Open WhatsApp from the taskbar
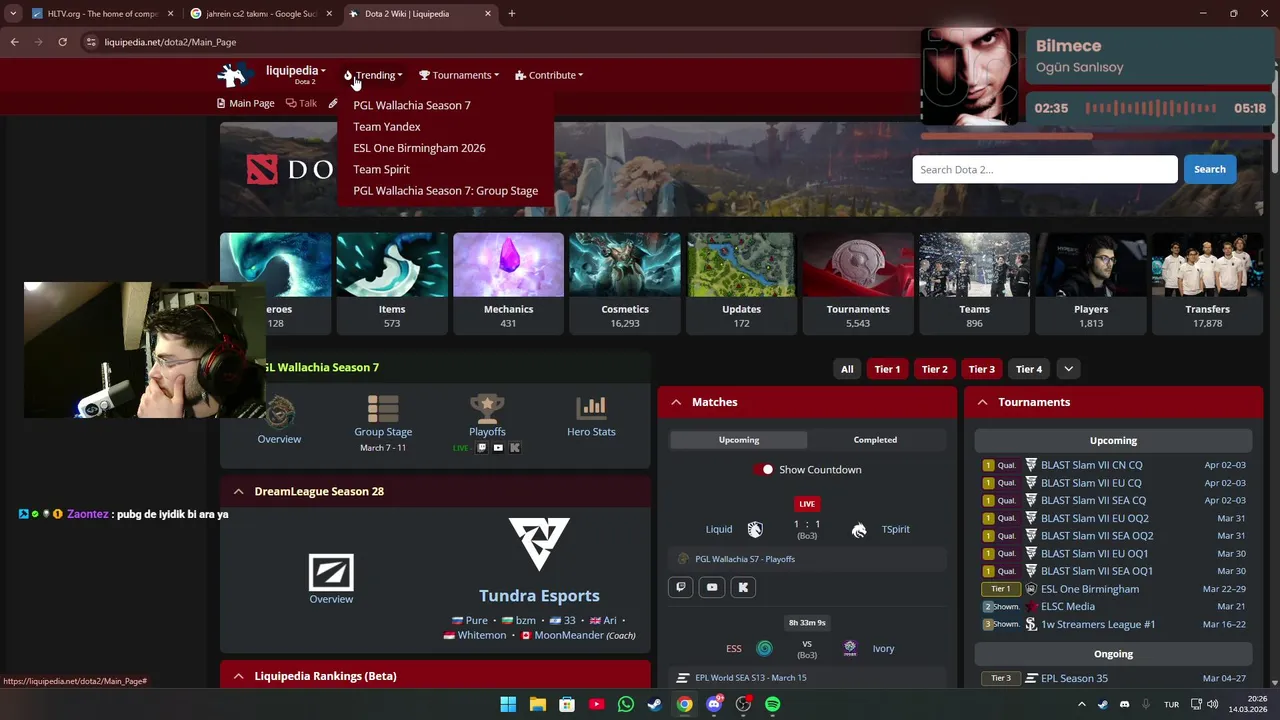The height and width of the screenshot is (720, 1280). [x=626, y=704]
